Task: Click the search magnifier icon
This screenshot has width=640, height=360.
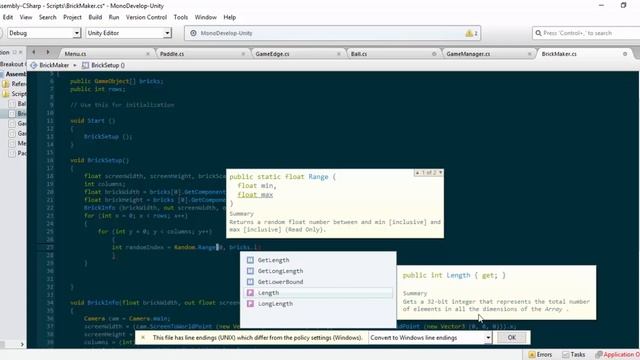Action: 538,33
